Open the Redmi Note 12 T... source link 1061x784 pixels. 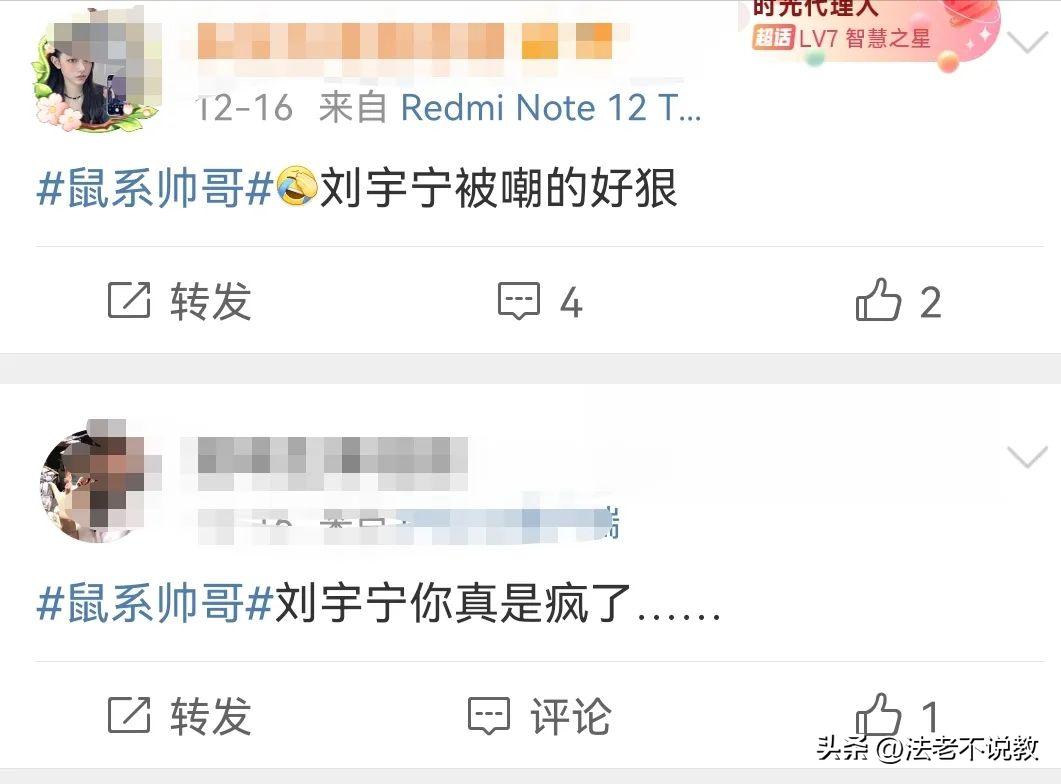[x=551, y=108]
